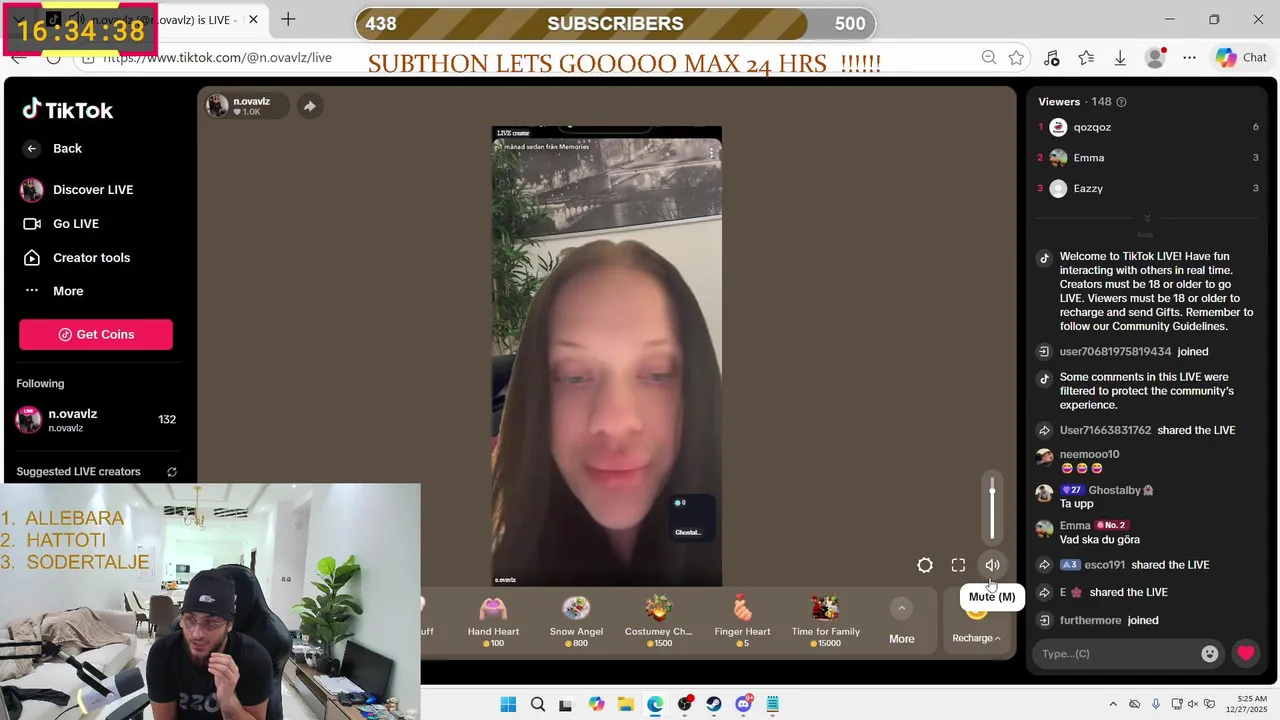Open a new browser tab

(x=288, y=19)
